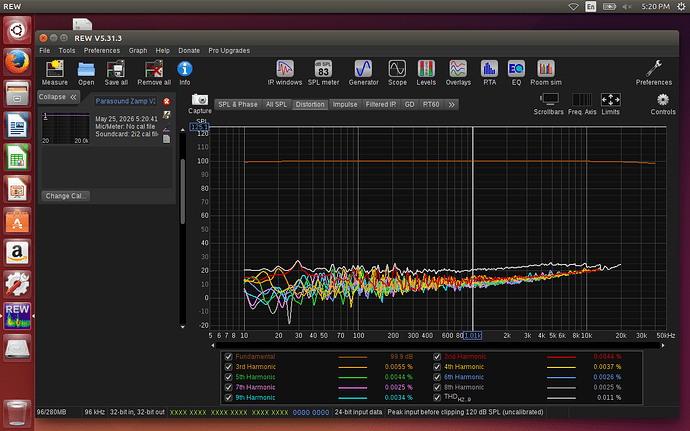Image resolution: width=690 pixels, height=431 pixels.
Task: Switch to the RT60 tab
Action: [x=431, y=104]
